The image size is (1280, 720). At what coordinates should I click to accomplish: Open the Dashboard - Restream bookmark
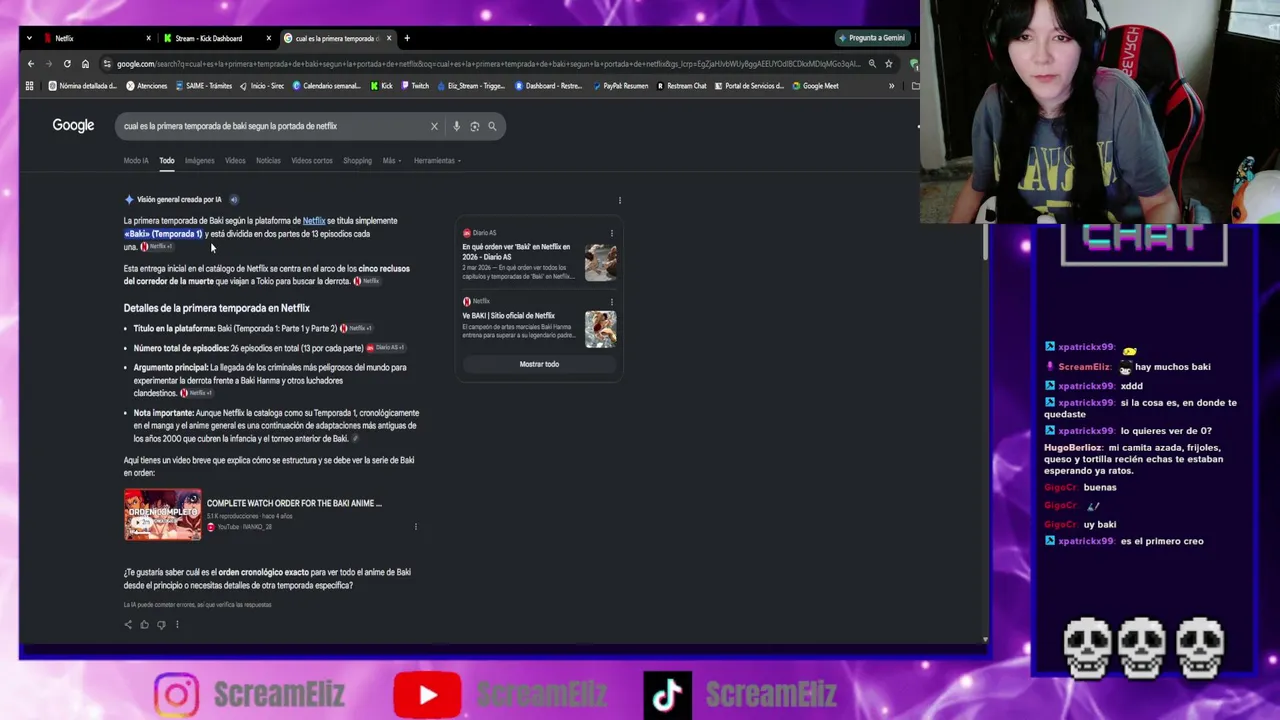[x=548, y=86]
